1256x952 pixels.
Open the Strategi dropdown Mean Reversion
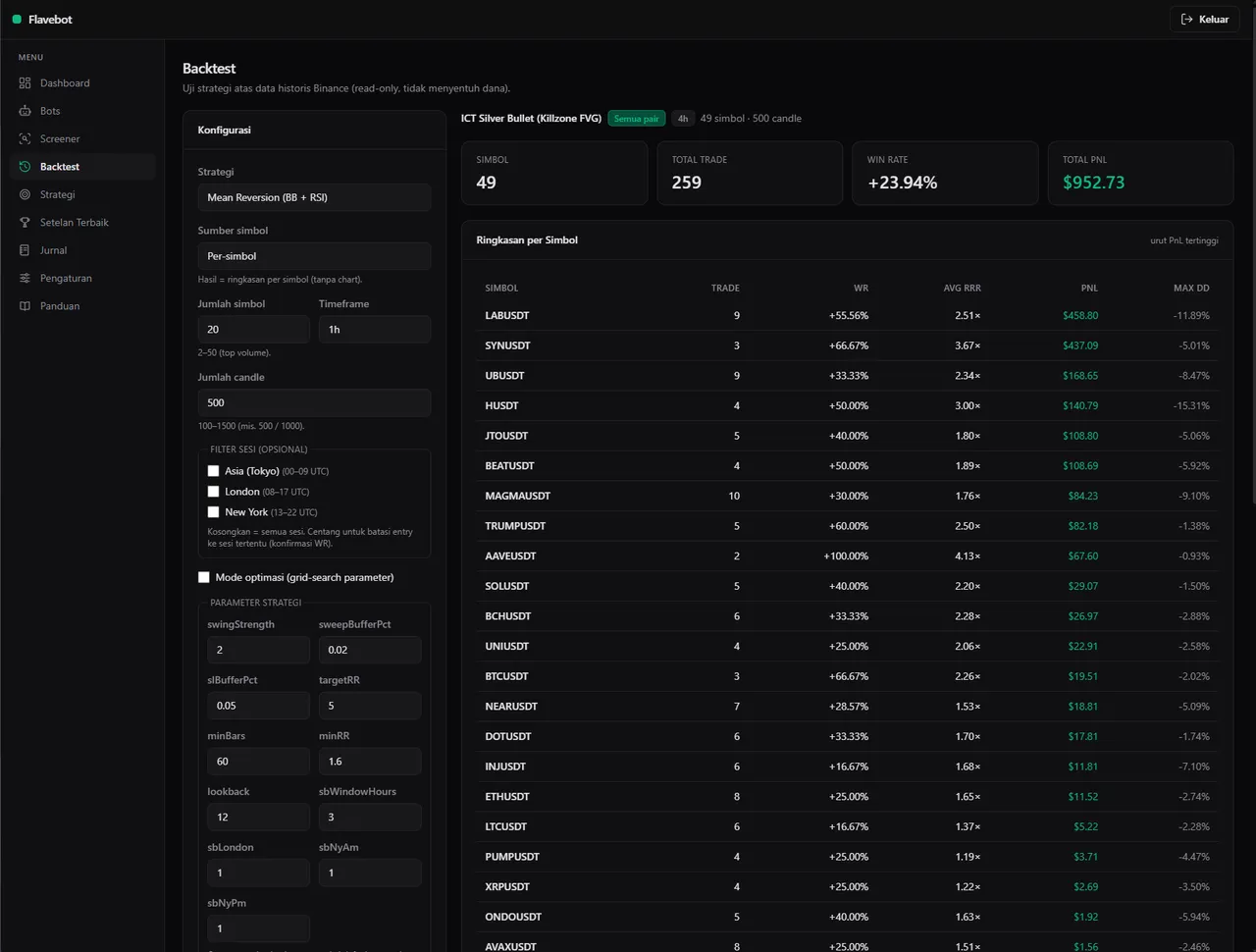tap(314, 197)
